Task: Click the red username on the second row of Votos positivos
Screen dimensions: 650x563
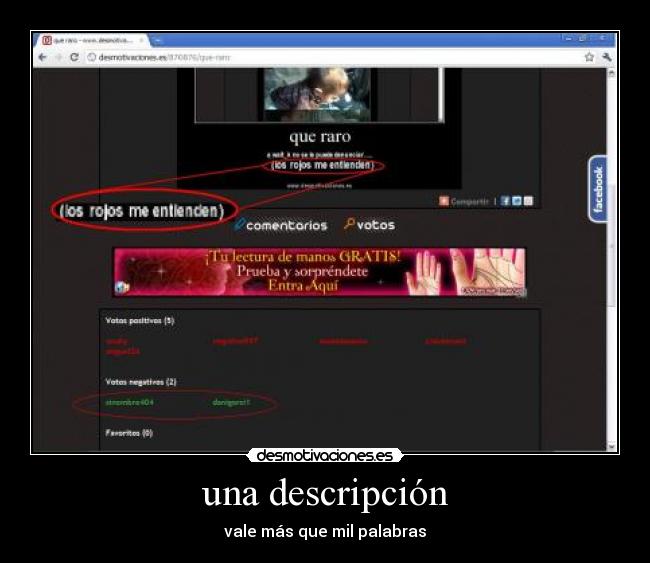Action: [123, 352]
